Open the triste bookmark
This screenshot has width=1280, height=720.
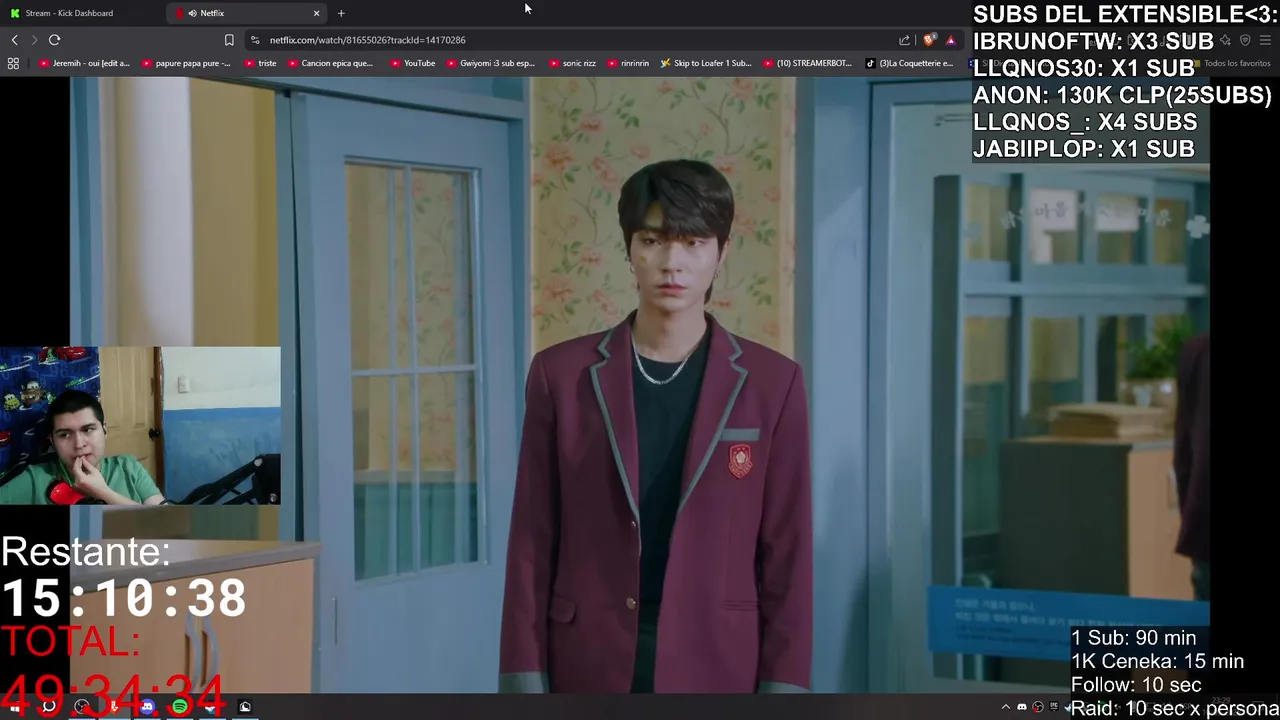(x=260, y=63)
